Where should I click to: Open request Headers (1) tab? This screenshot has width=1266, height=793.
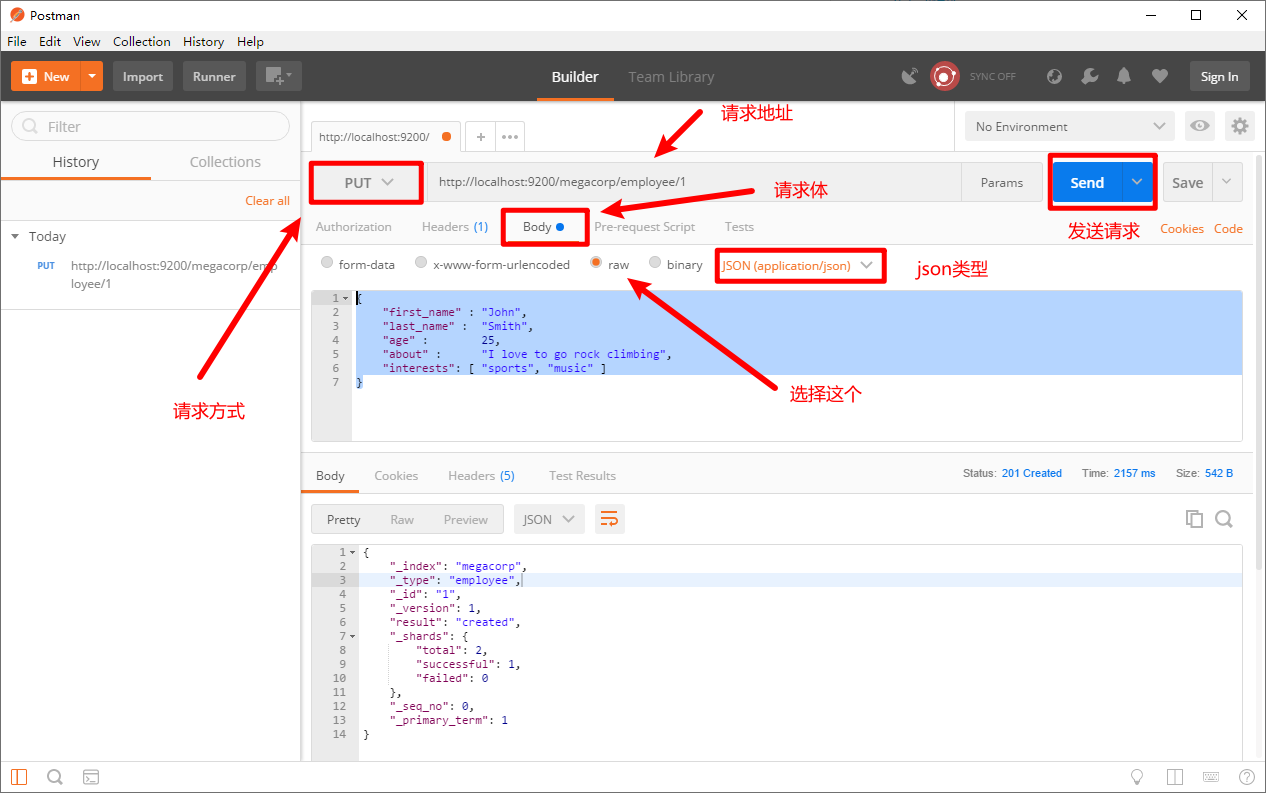[455, 227]
